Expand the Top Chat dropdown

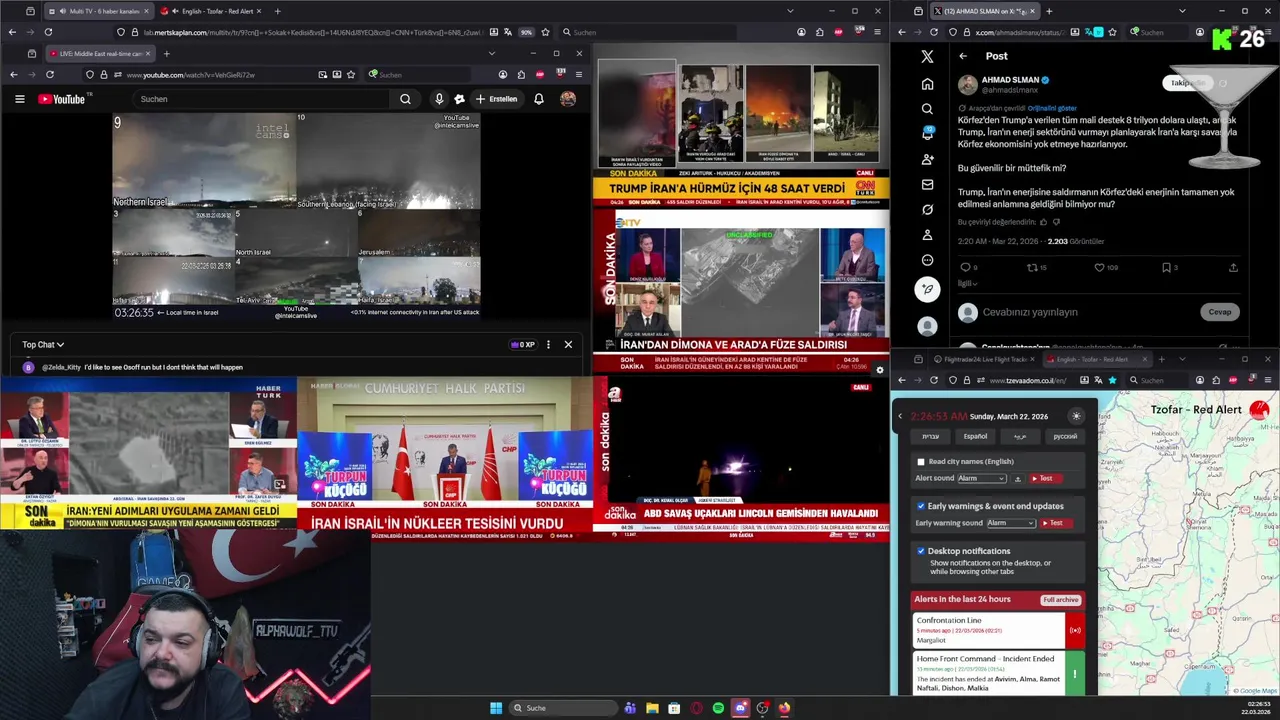[43, 345]
